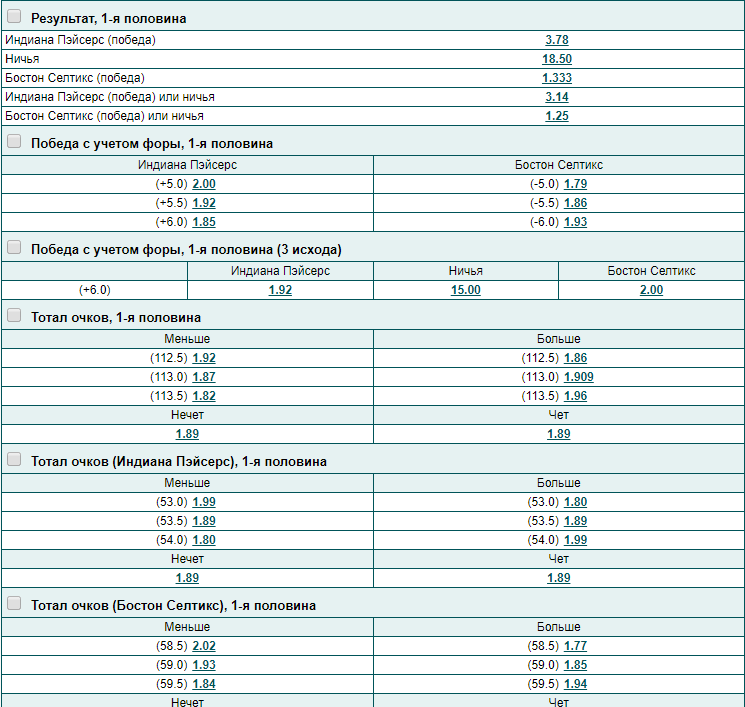Pick total Меньше (113.5) odds 1.82

(x=204, y=396)
